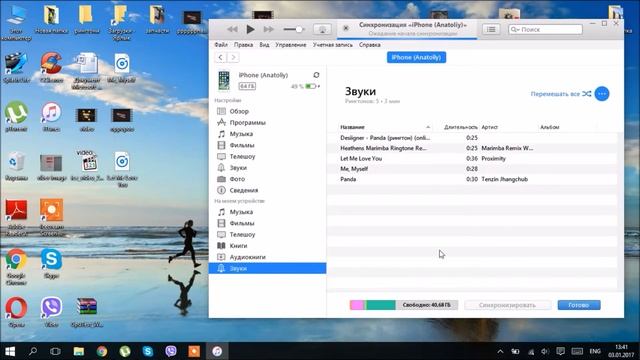Image resolution: width=640 pixels, height=360 pixels.
Task: Sort by the Альбом column header
Action: [x=549, y=127]
